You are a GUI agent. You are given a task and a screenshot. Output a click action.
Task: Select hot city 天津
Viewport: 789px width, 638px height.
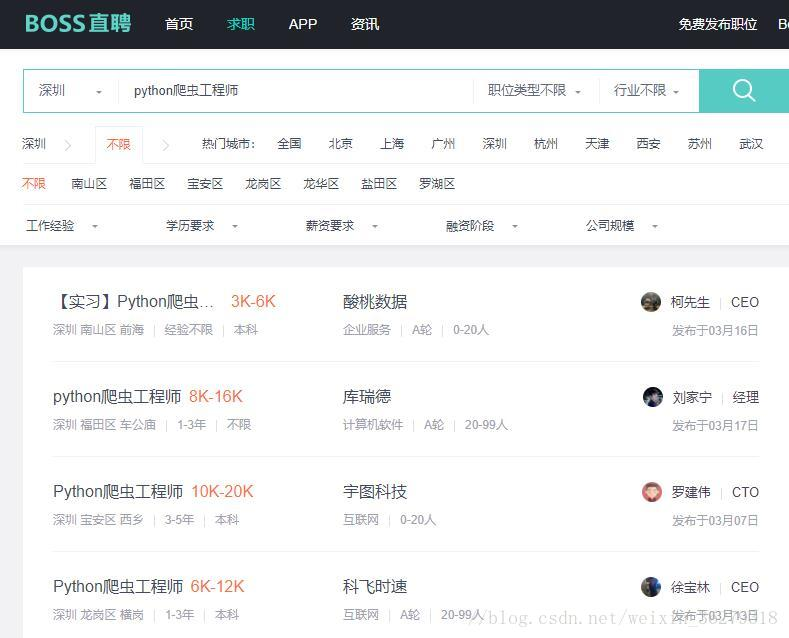(x=597, y=144)
